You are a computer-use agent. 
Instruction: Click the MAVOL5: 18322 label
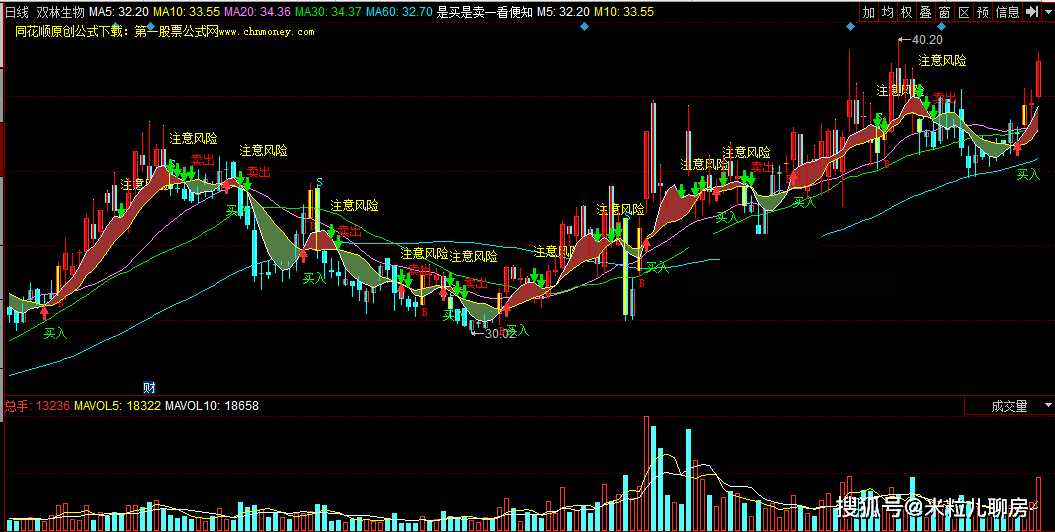117,406
